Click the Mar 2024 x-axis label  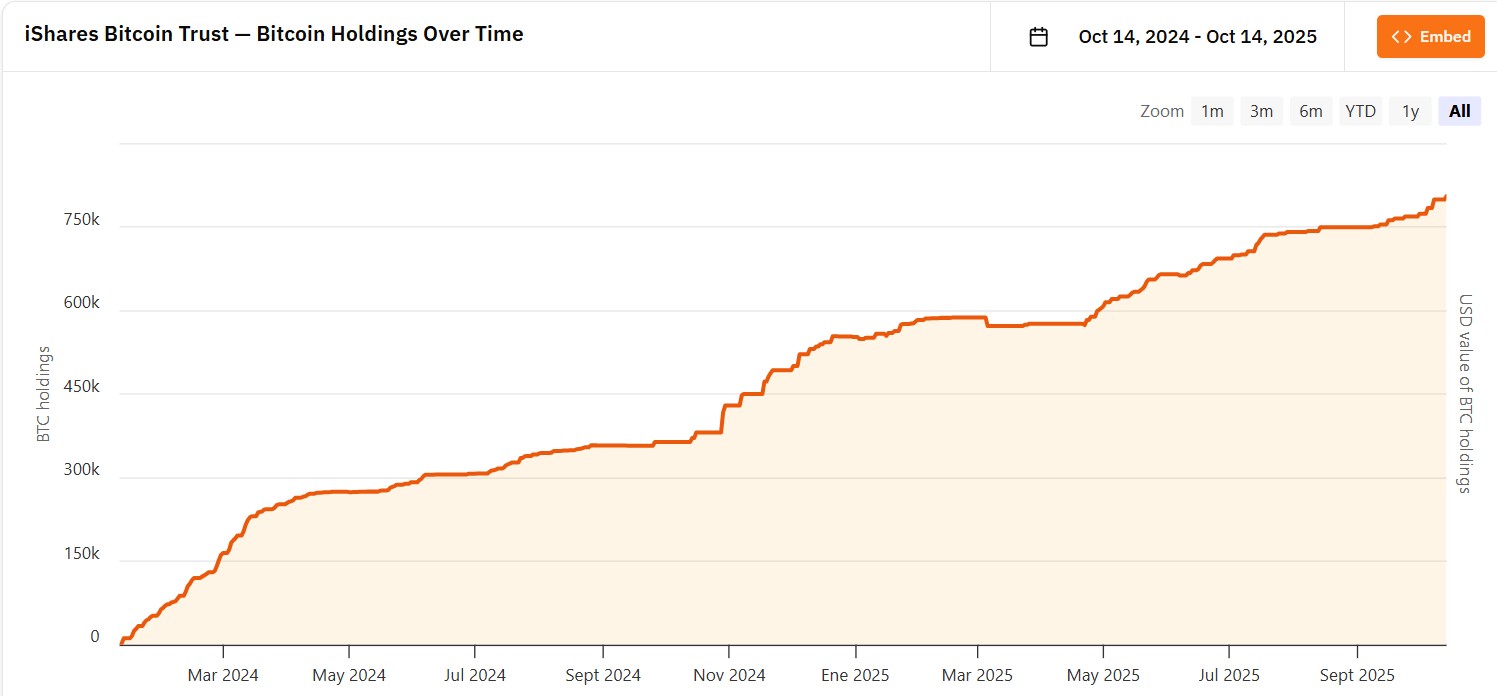(223, 675)
